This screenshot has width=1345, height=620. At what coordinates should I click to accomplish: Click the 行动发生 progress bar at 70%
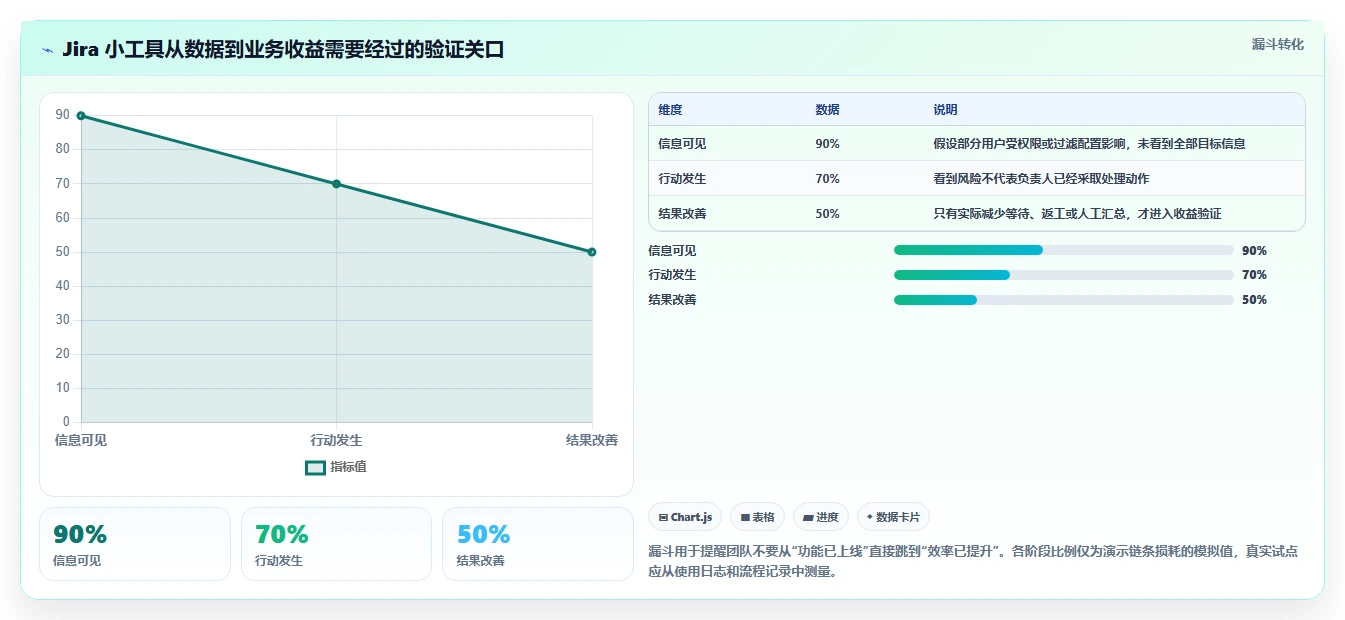pos(1064,275)
